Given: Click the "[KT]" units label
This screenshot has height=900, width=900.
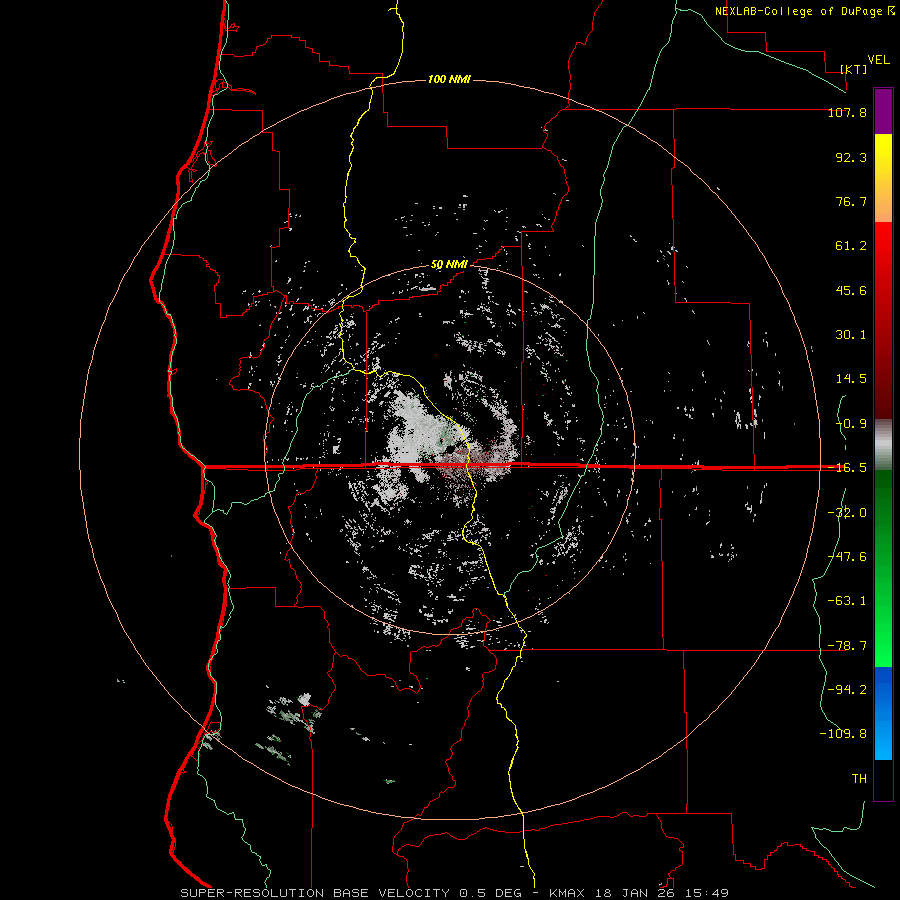Looking at the screenshot, I should [x=854, y=69].
